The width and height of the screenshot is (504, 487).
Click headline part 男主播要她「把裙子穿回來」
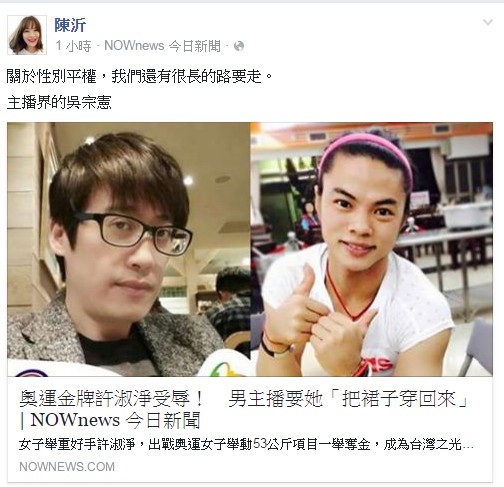point(349,399)
